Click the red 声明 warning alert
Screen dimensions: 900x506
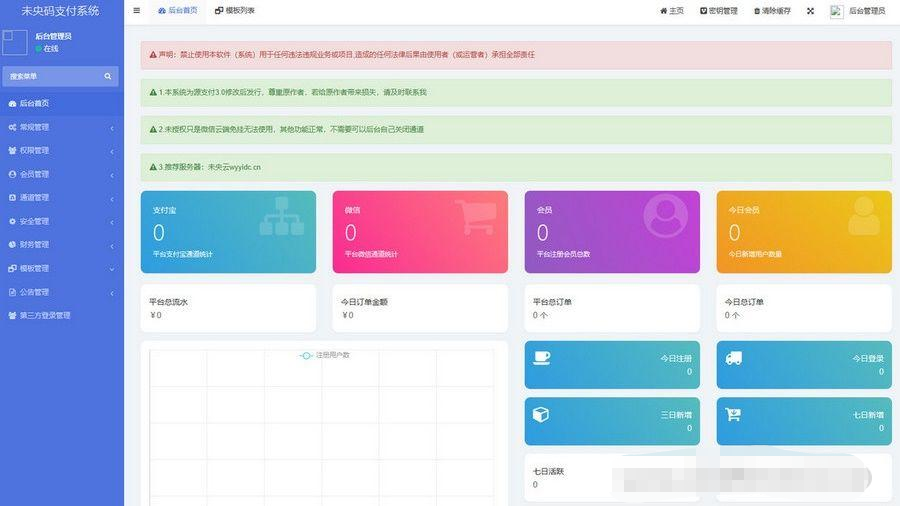click(x=516, y=55)
